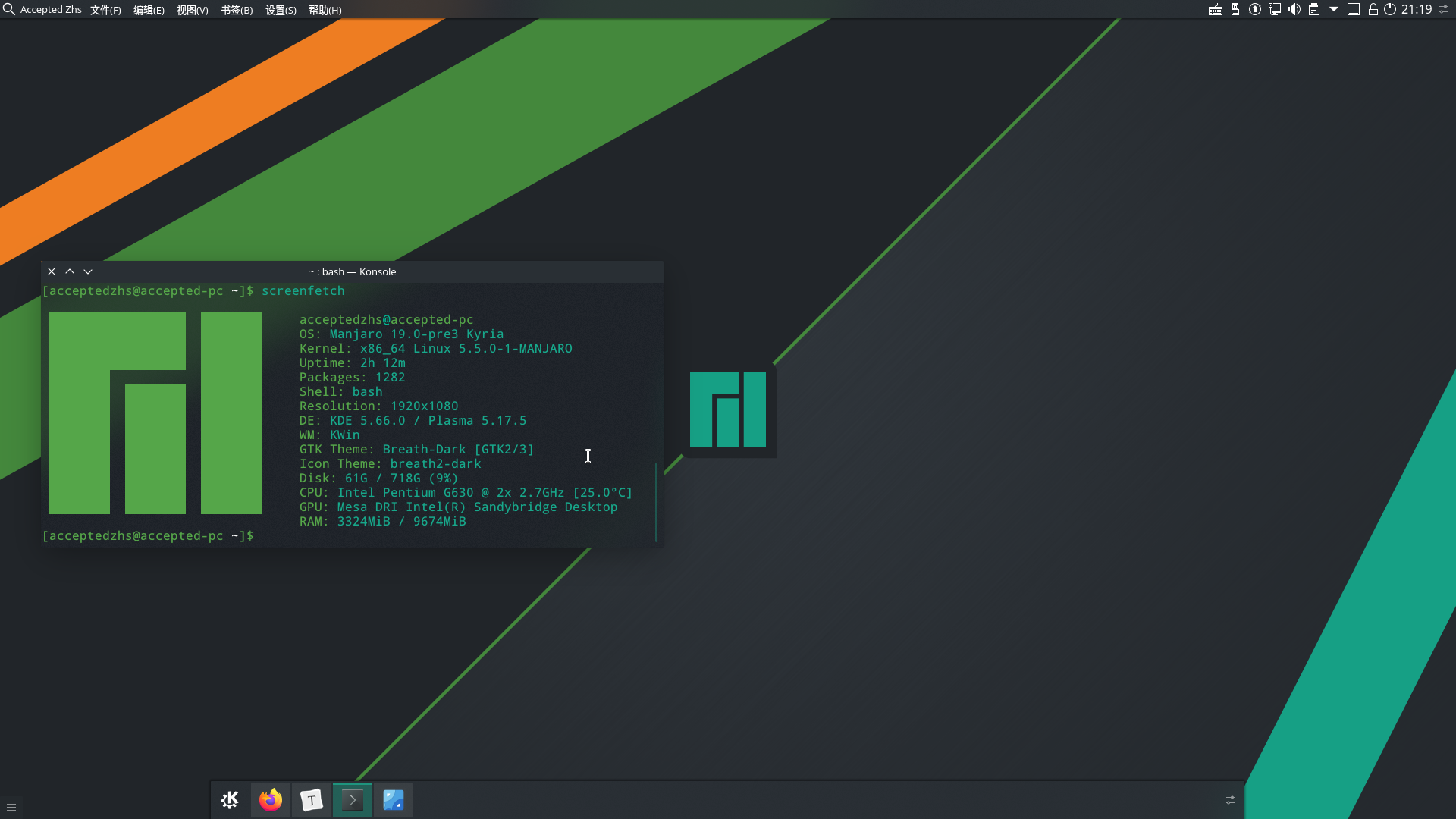This screenshot has height=819, width=1456.
Task: Select the Konsole terminal taskbar icon
Action: 353,800
